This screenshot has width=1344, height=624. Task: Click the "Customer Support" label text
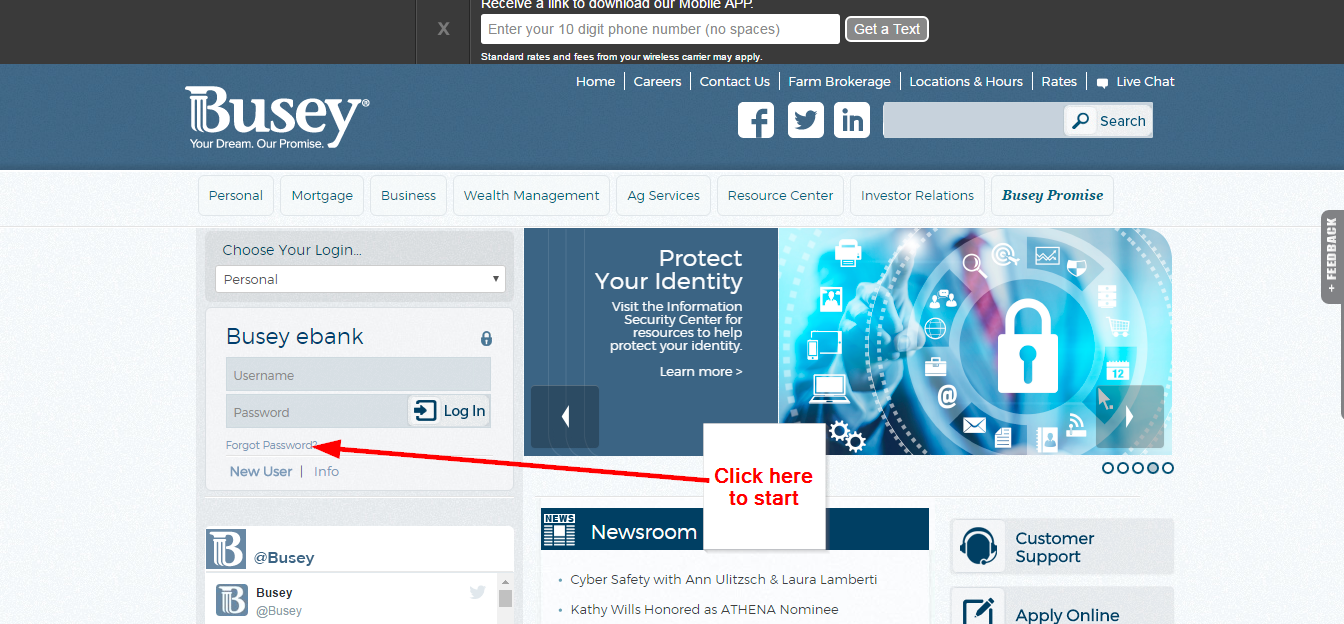coord(1055,548)
